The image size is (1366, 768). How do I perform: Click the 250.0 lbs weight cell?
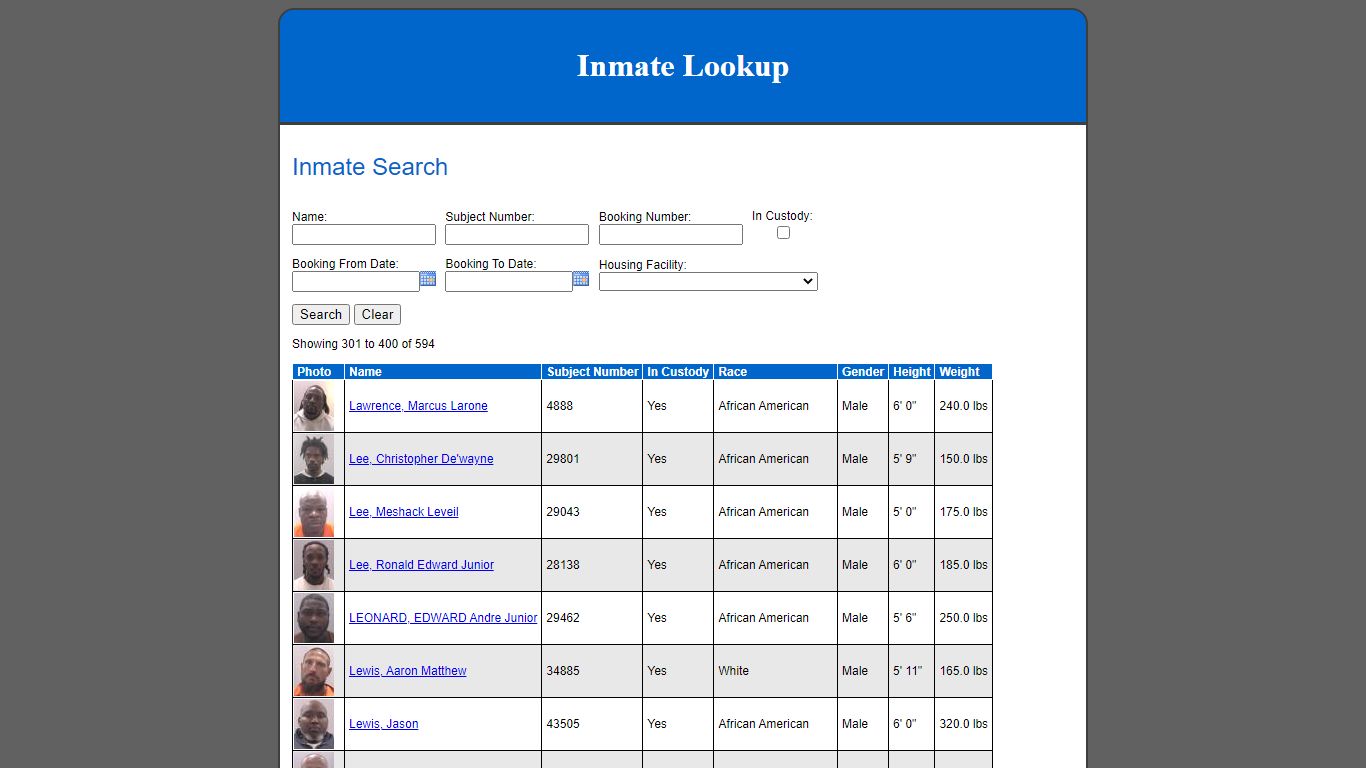tap(963, 618)
